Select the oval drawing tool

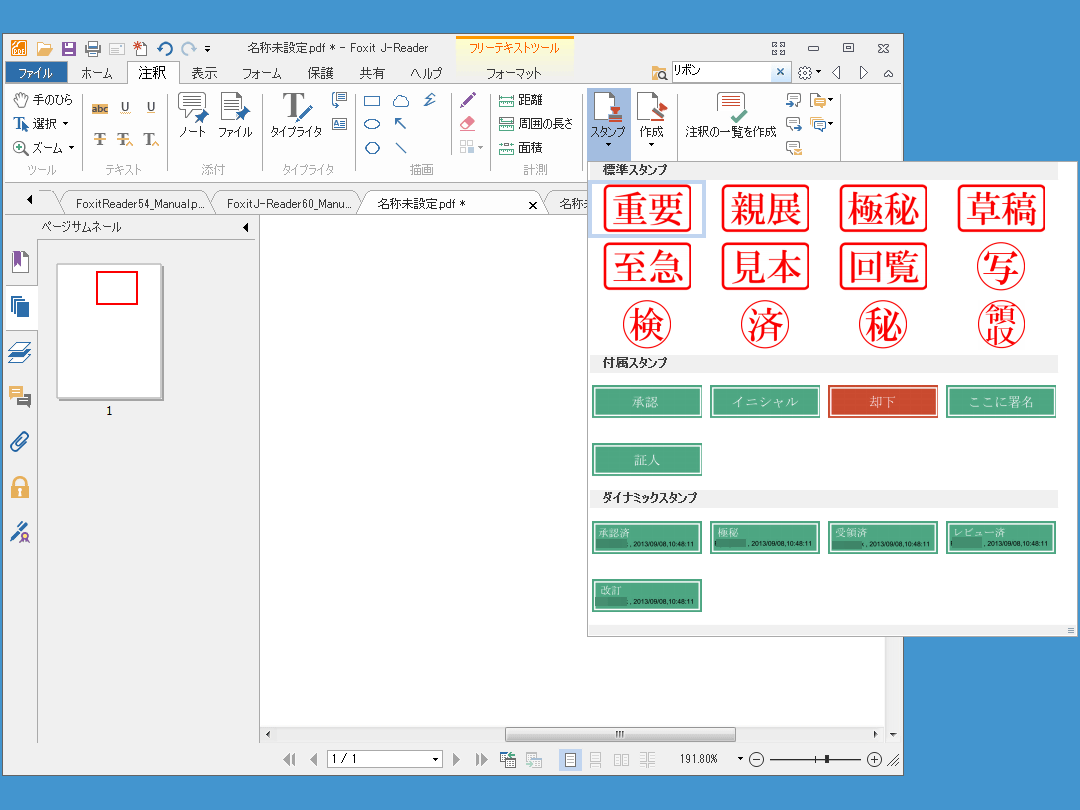[372, 125]
